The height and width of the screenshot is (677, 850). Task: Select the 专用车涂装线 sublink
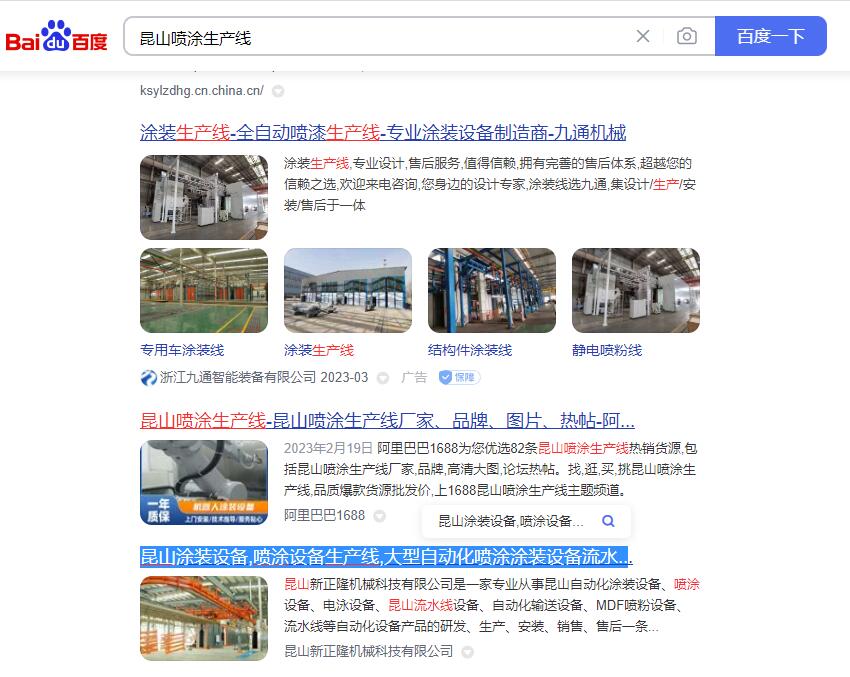pos(182,350)
